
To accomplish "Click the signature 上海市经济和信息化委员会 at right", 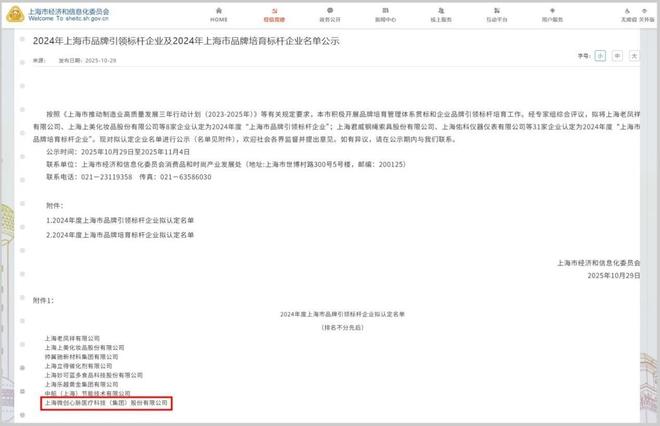I will coord(599,263).
